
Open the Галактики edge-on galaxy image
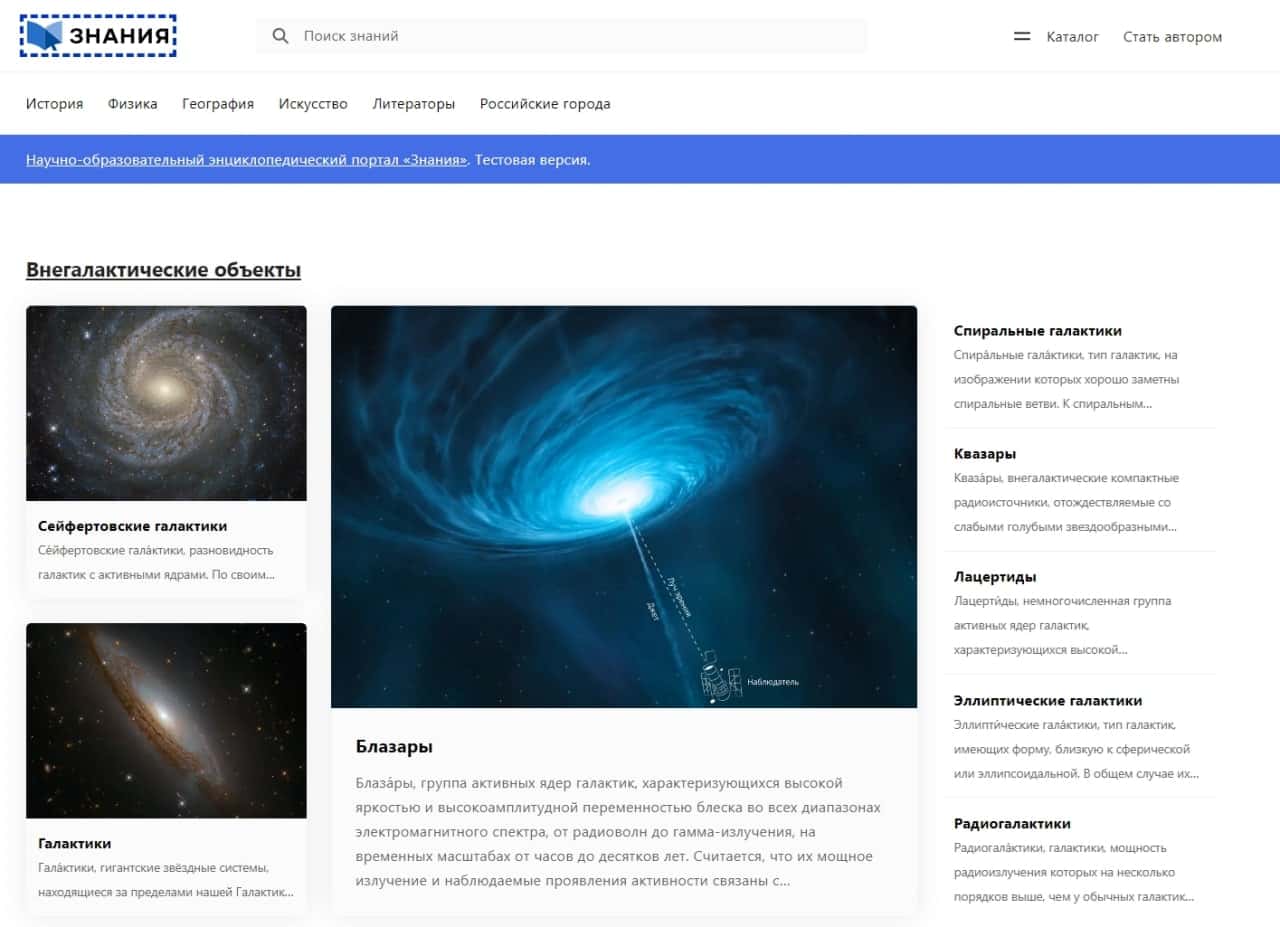pos(166,720)
